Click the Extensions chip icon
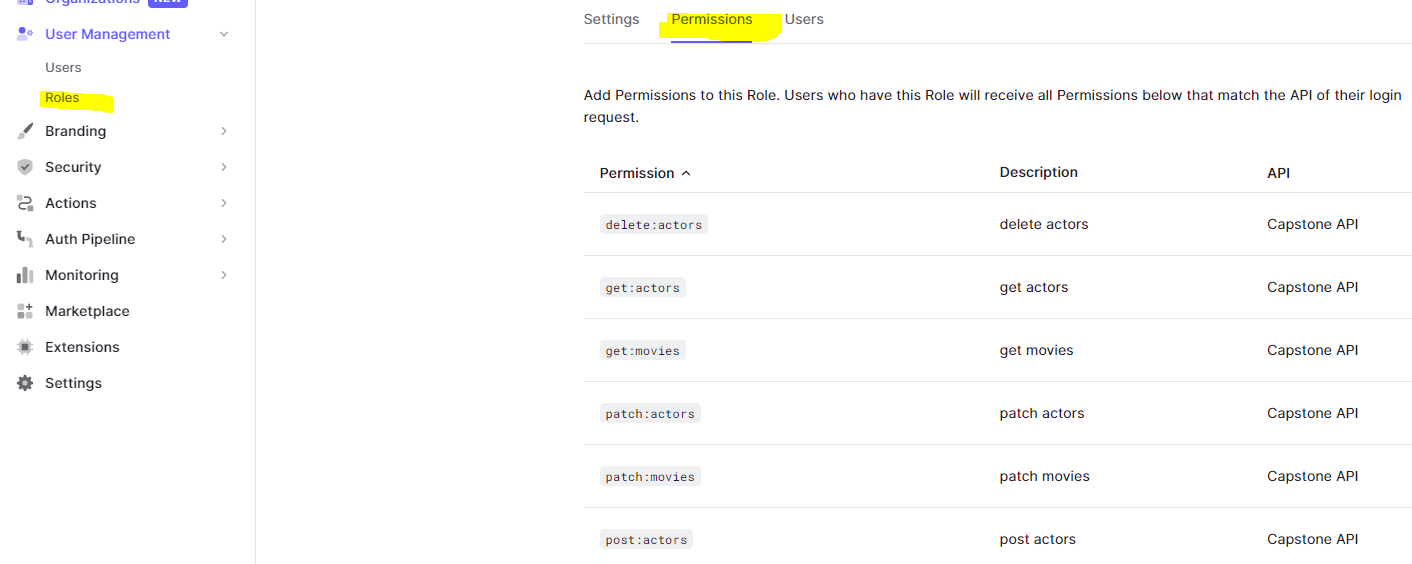 (25, 347)
